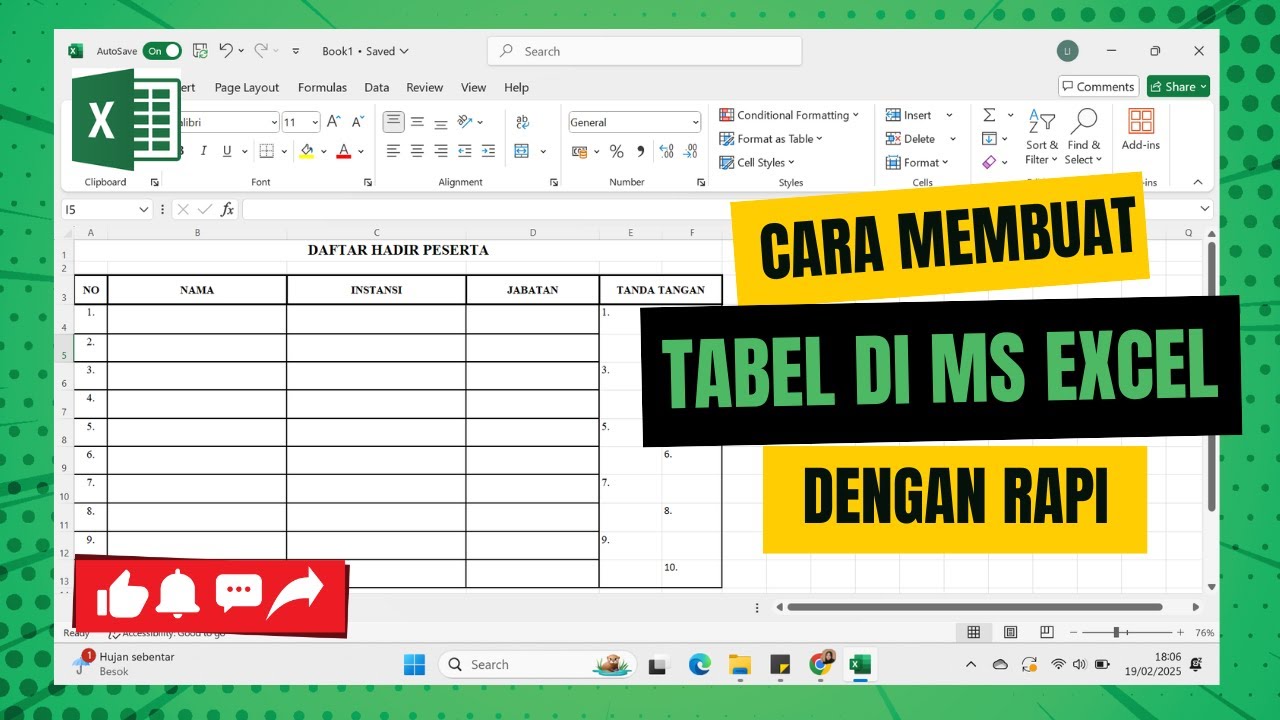Switch to Page Break Preview in status bar
1280x720 pixels.
click(1046, 632)
